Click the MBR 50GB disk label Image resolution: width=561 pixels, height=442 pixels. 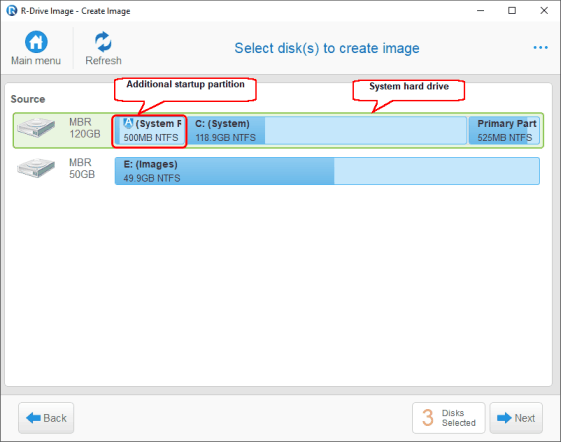click(x=82, y=168)
